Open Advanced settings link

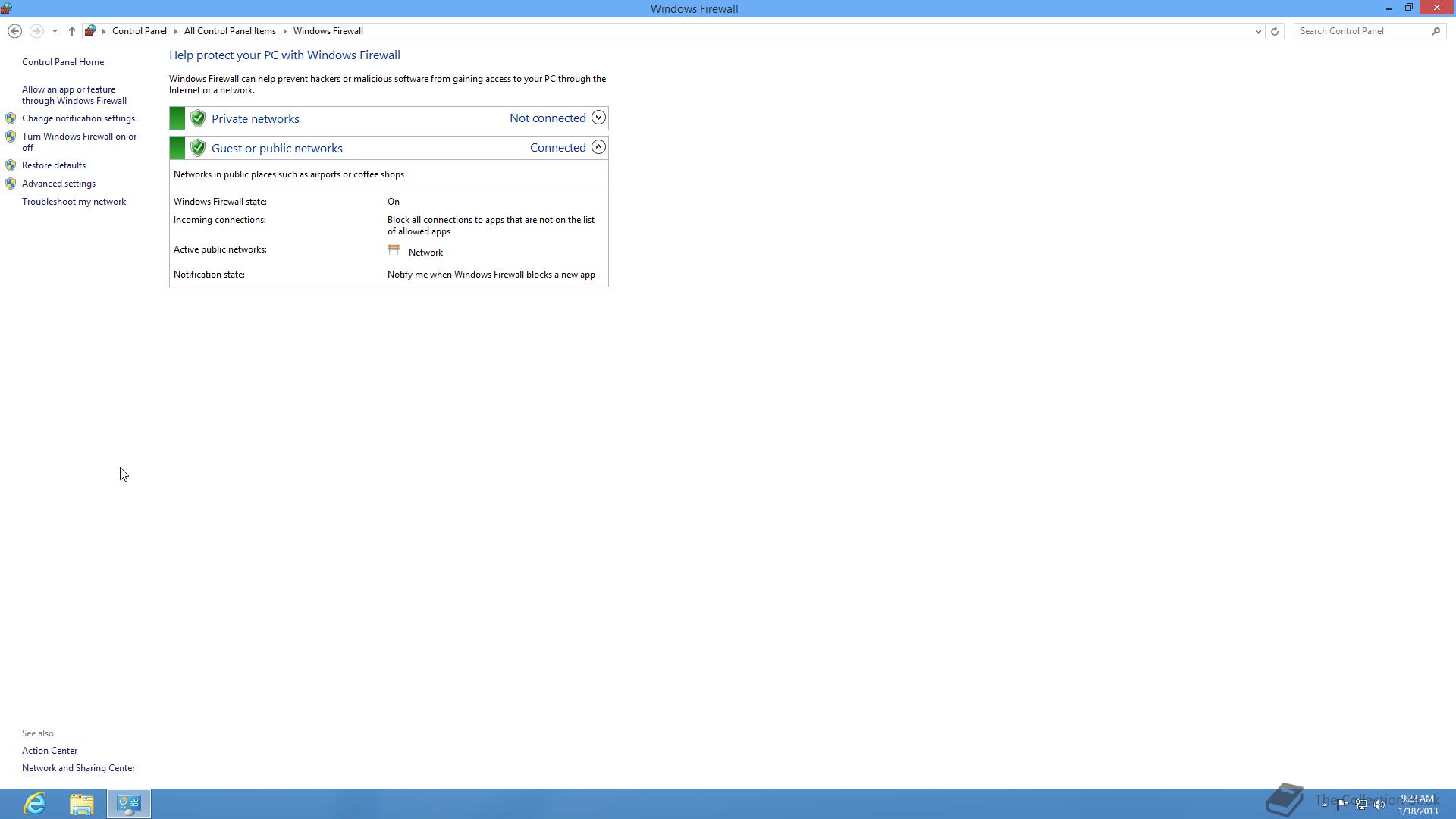click(x=58, y=184)
